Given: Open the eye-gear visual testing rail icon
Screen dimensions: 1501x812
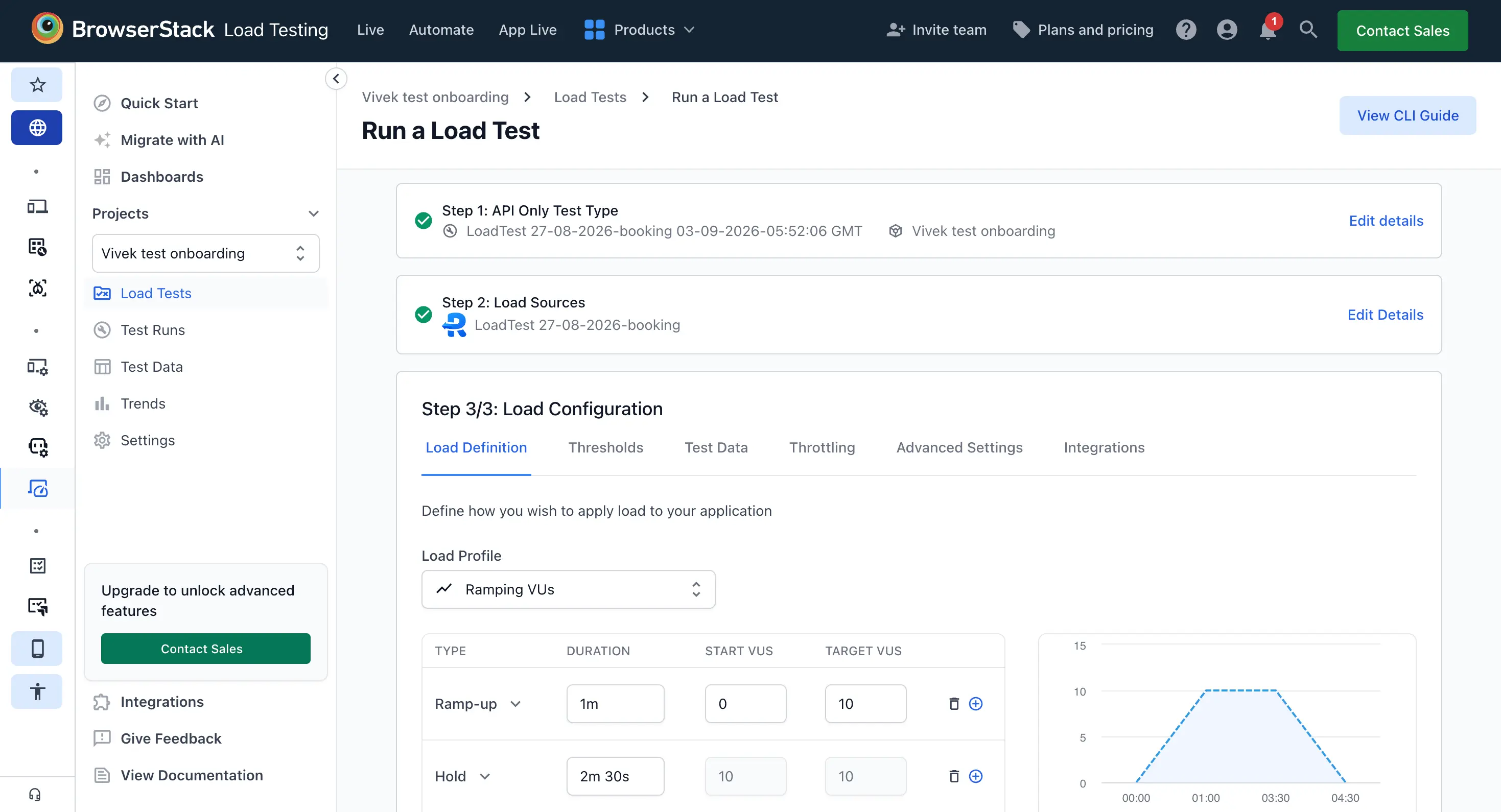Looking at the screenshot, I should (x=37, y=407).
